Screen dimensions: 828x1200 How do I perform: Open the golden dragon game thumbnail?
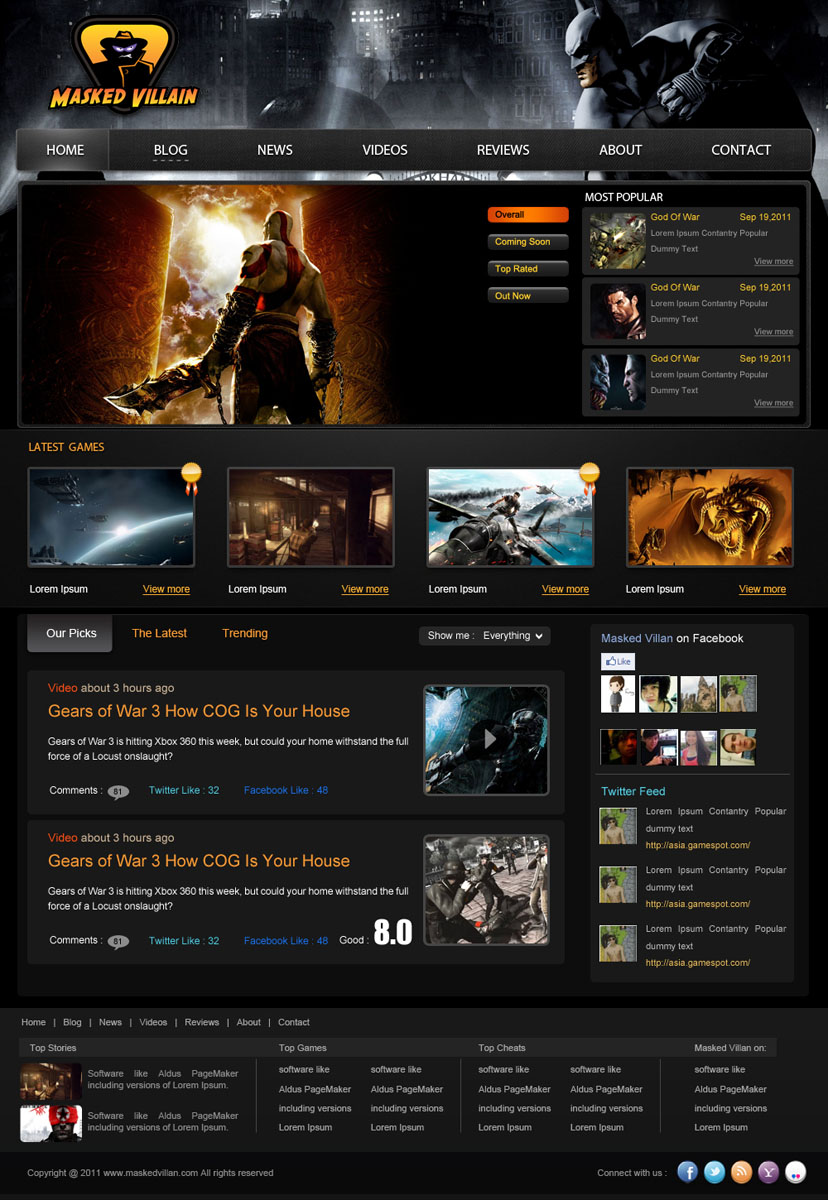pyautogui.click(x=710, y=518)
